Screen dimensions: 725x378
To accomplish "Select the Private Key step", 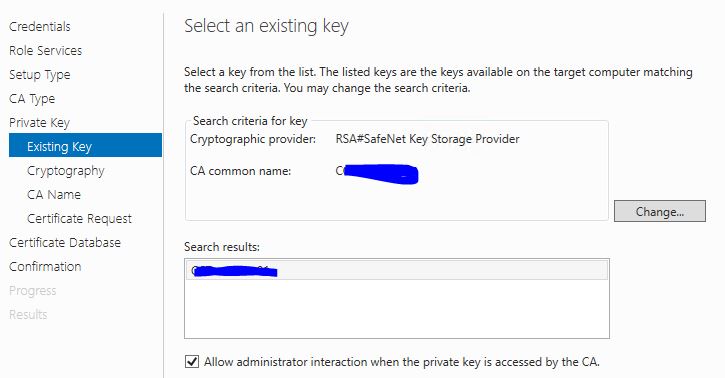I will 39,123.
